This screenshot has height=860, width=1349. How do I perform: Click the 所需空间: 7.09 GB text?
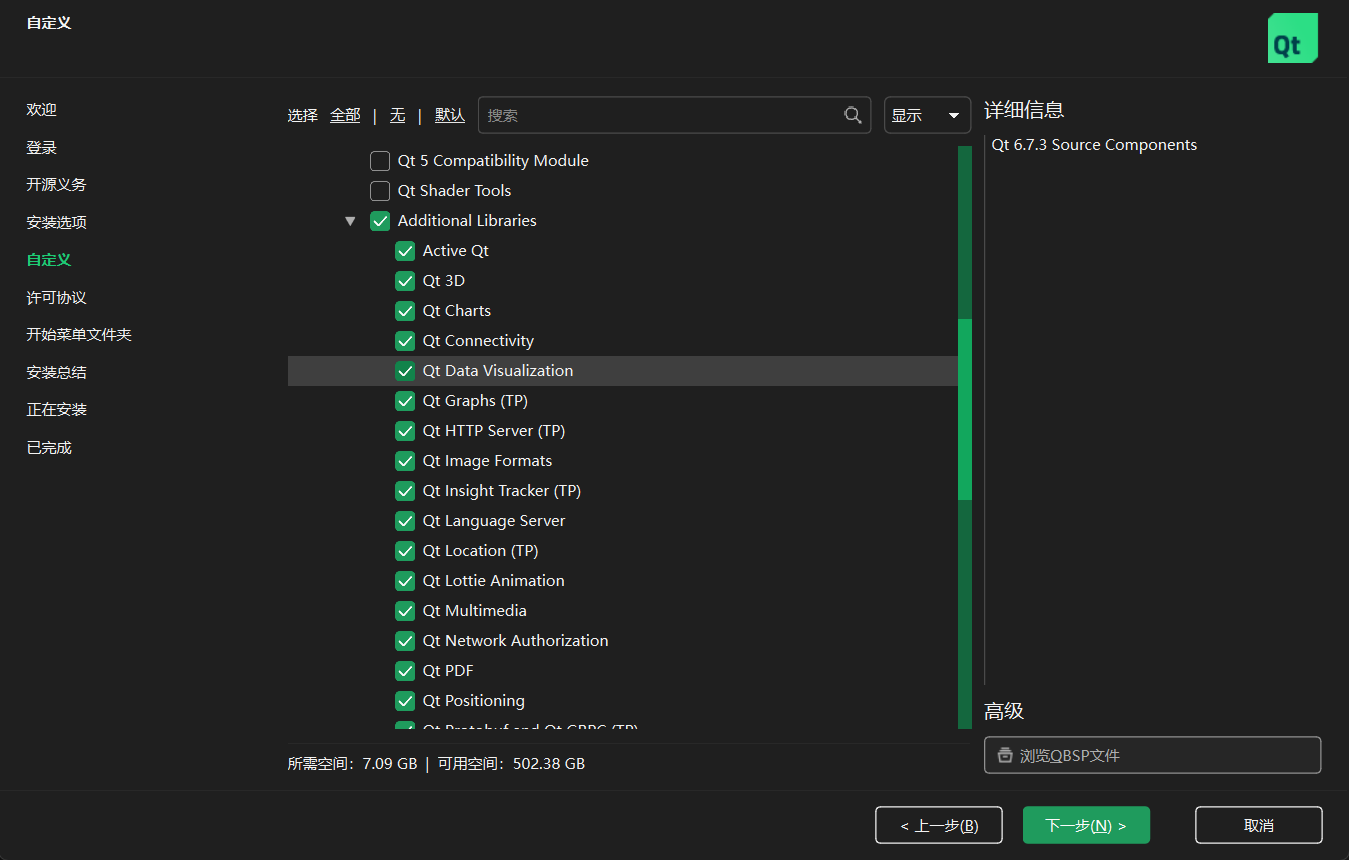[352, 764]
